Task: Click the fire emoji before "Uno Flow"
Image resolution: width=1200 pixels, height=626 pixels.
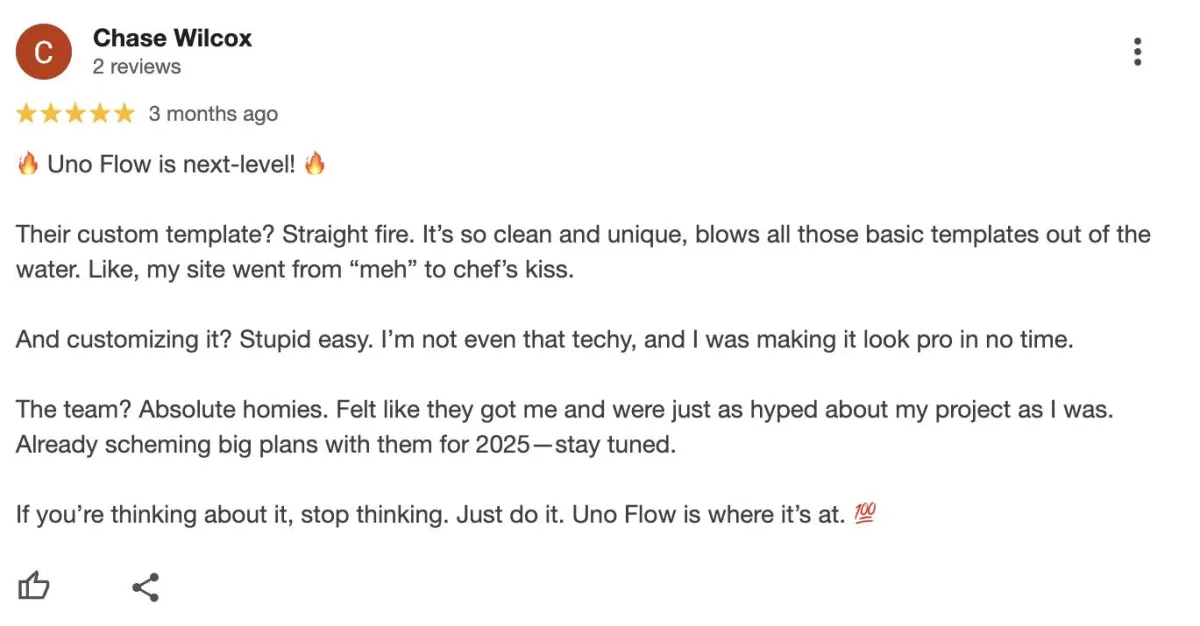Action: pyautogui.click(x=28, y=164)
